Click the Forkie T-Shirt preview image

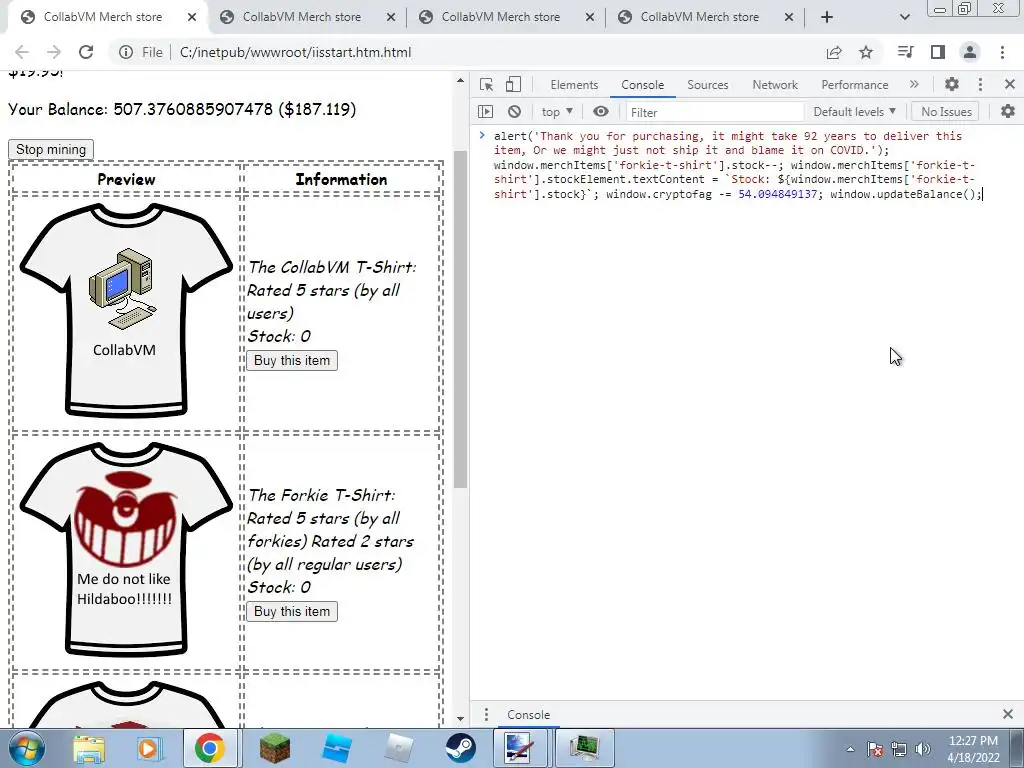(x=126, y=549)
